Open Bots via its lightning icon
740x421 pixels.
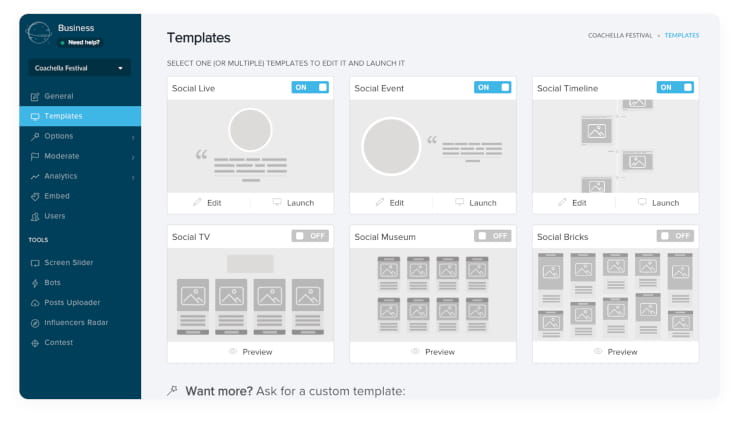point(35,283)
